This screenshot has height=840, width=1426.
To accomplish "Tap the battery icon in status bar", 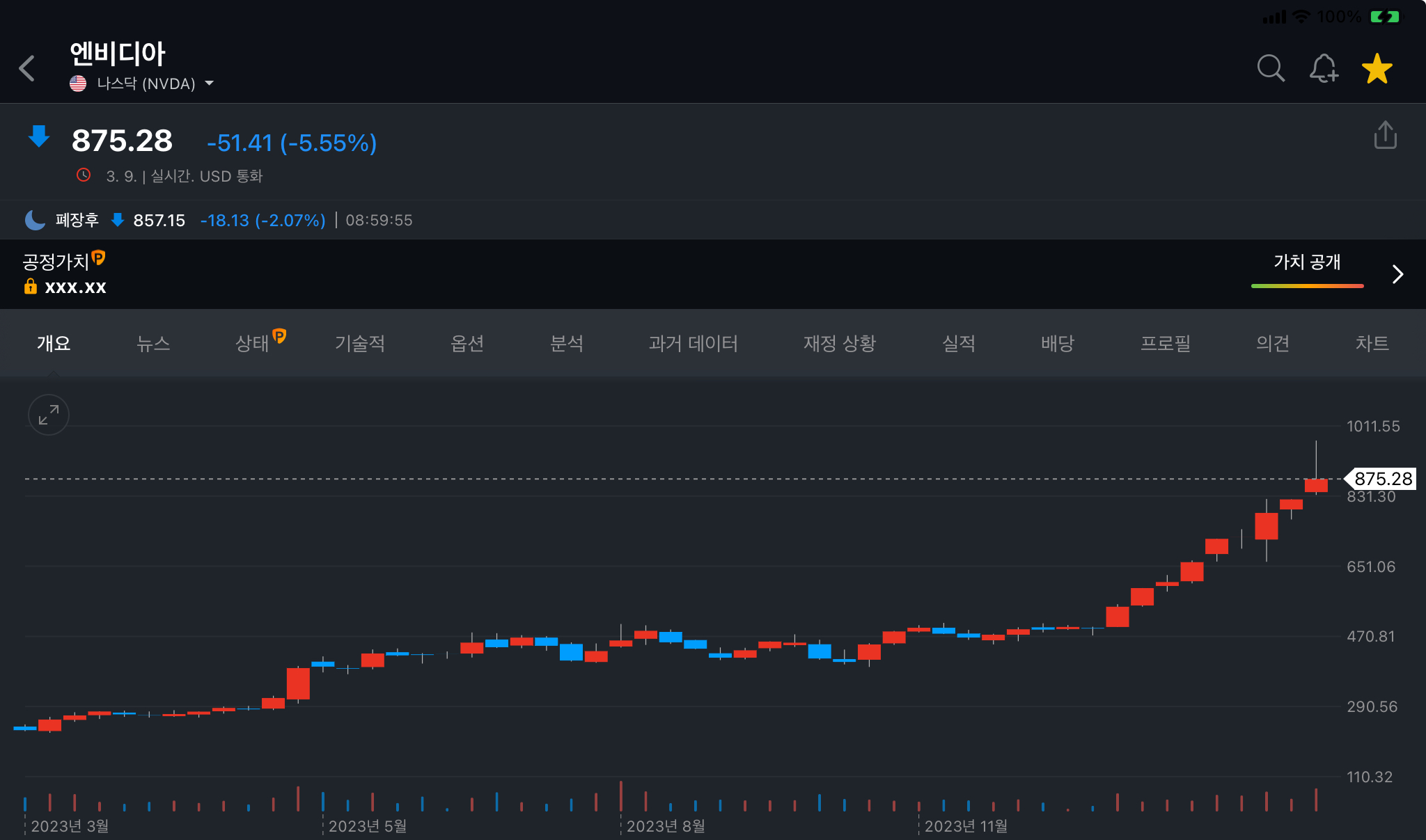I will [1385, 16].
